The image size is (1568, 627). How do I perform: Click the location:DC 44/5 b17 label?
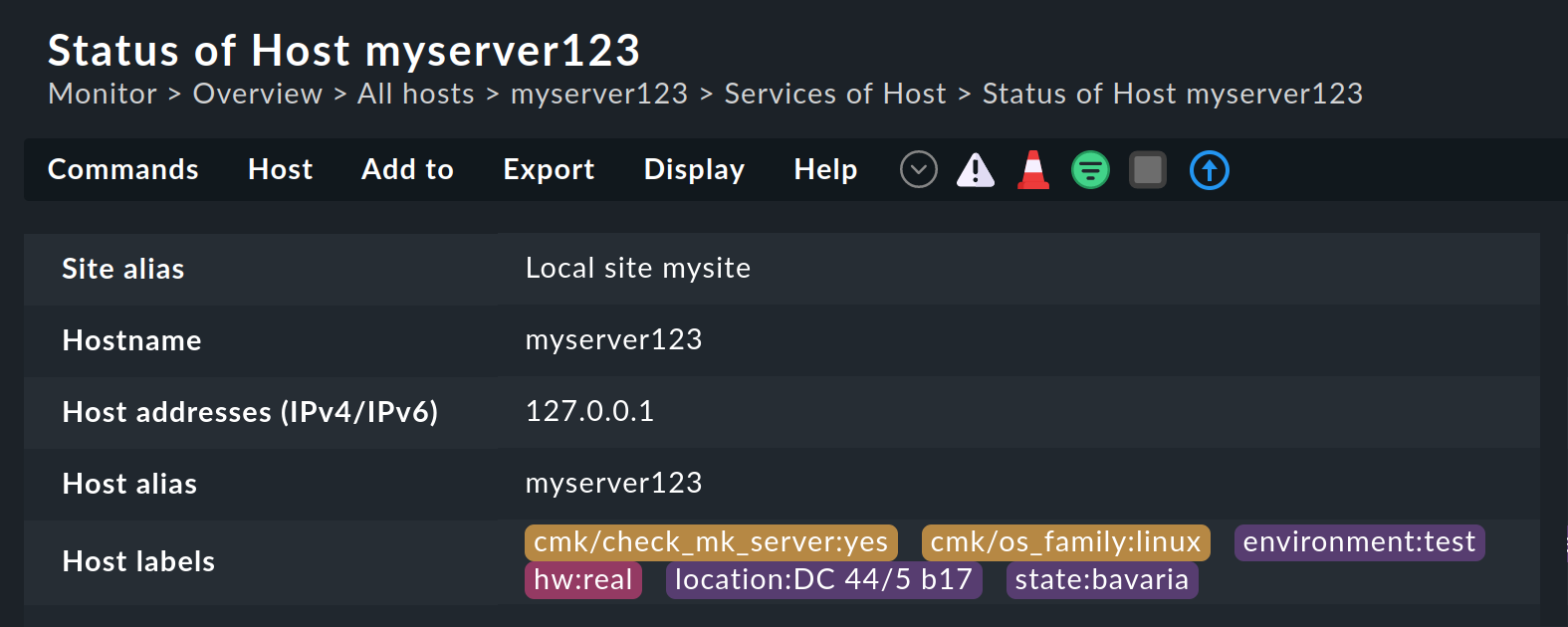(824, 580)
